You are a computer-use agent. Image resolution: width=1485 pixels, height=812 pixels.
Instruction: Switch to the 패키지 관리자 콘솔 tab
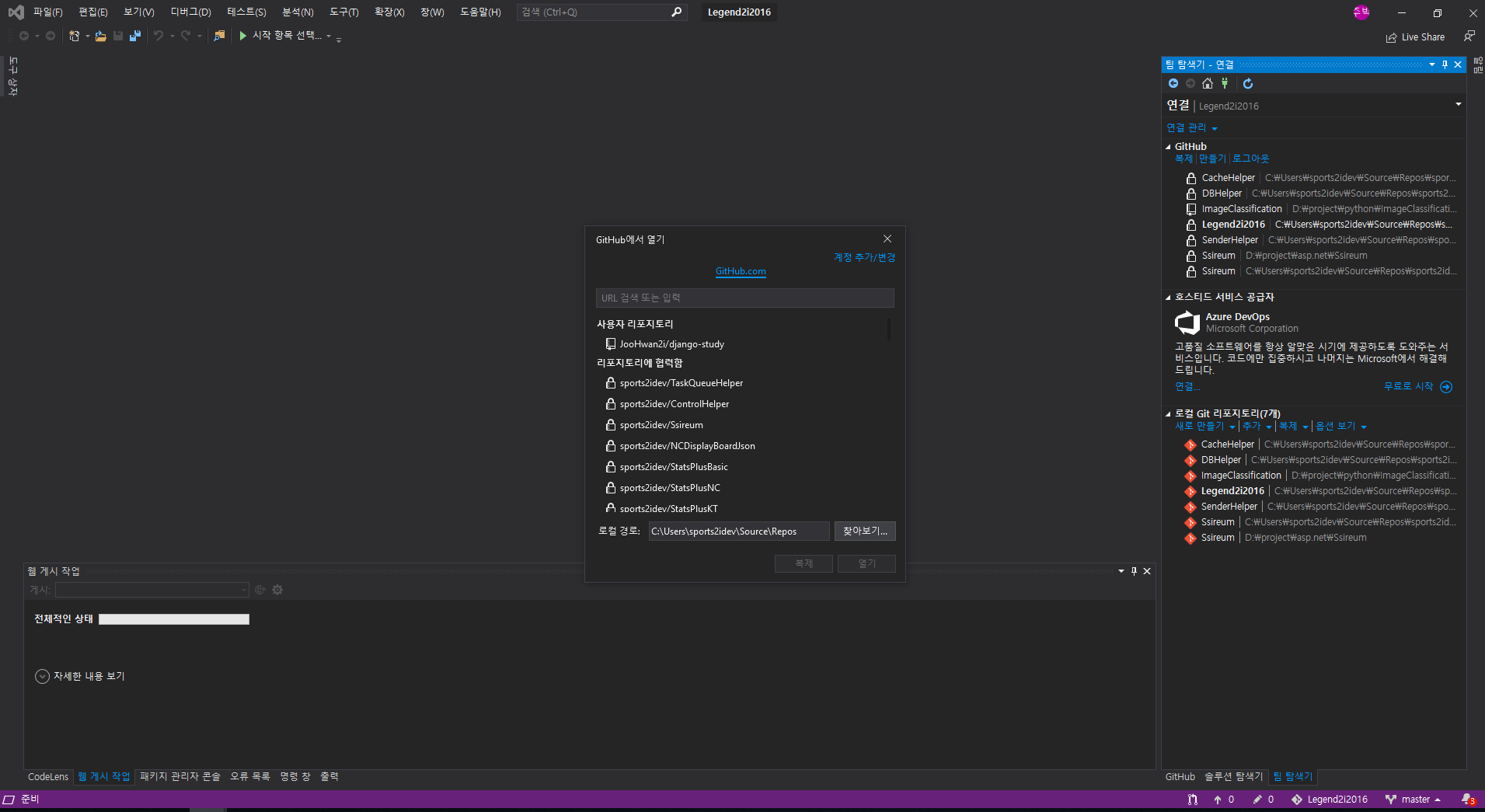point(180,776)
